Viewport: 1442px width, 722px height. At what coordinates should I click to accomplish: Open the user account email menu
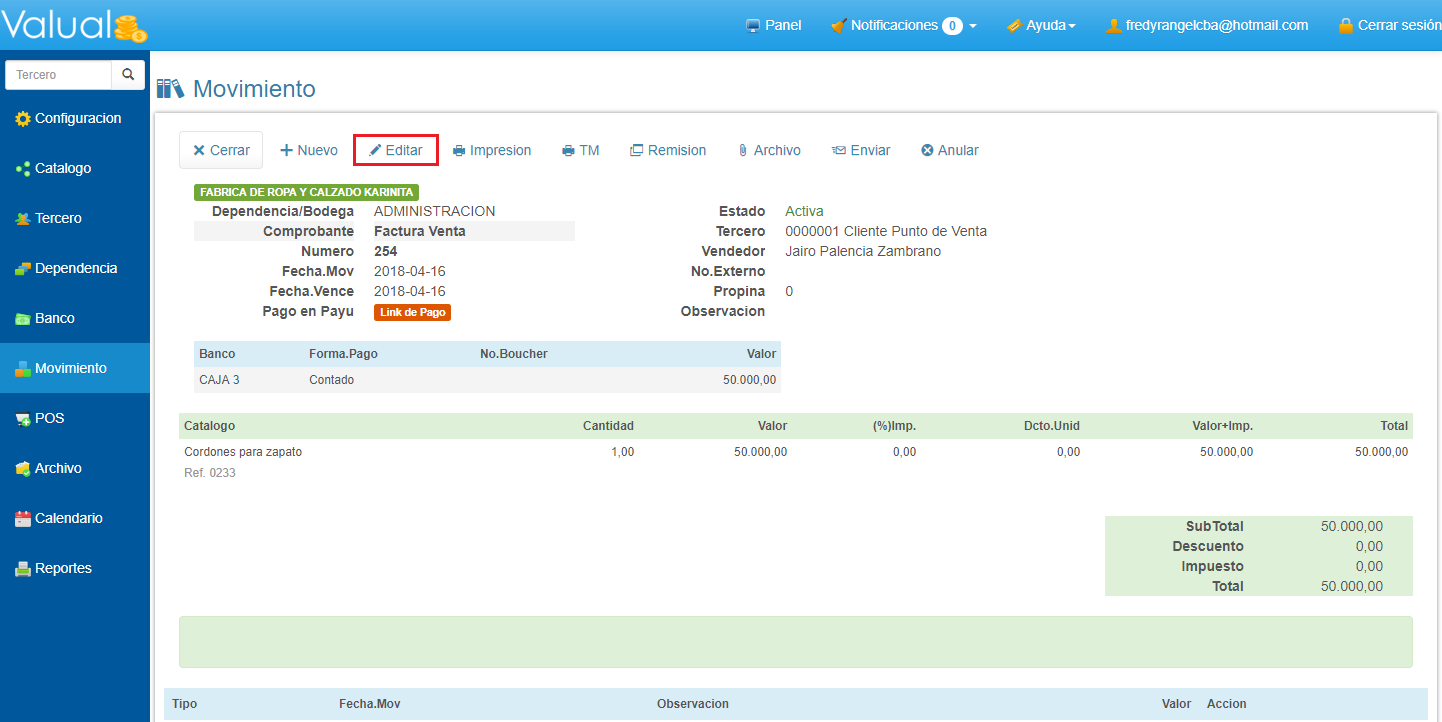[x=1206, y=25]
